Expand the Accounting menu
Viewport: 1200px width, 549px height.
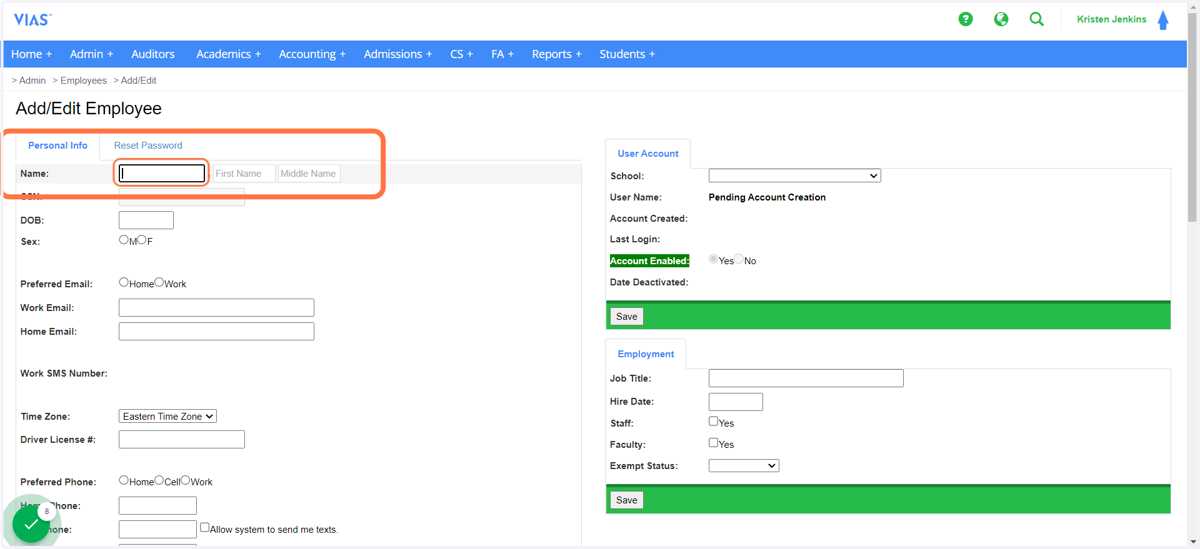tap(312, 54)
